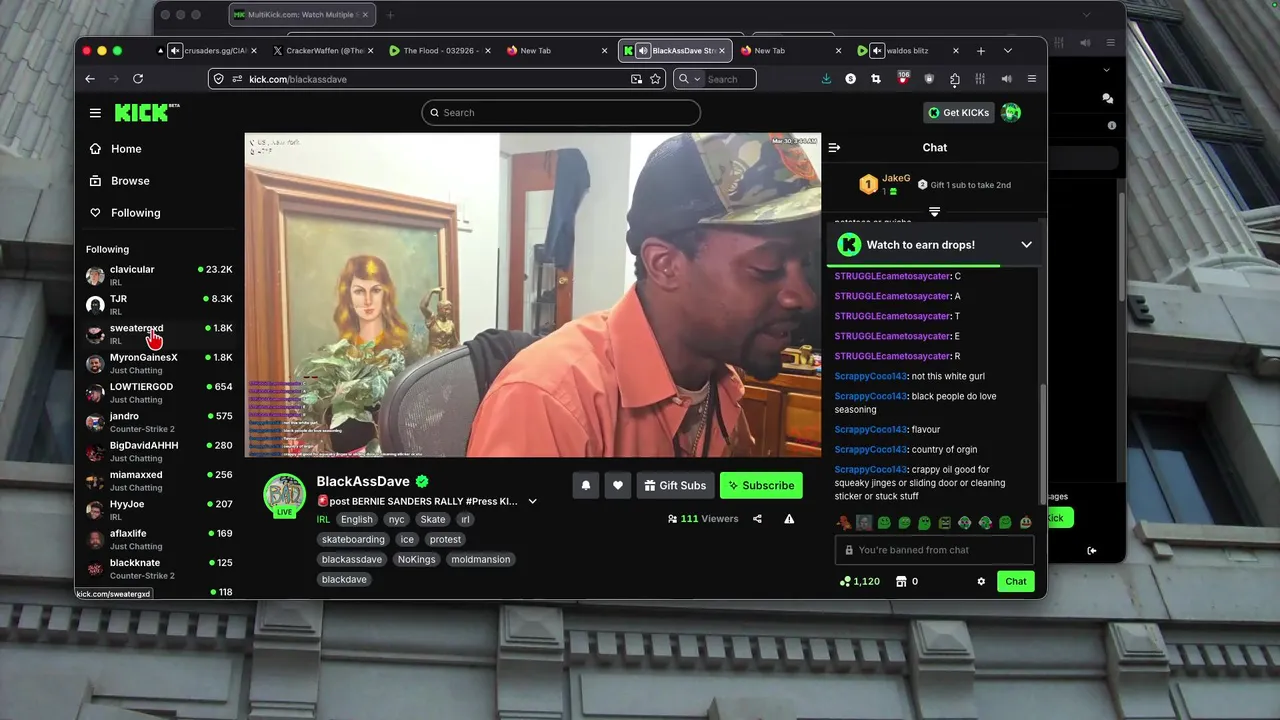1280x720 pixels.
Task: Bookmark this page with the star icon
Action: pos(656,79)
